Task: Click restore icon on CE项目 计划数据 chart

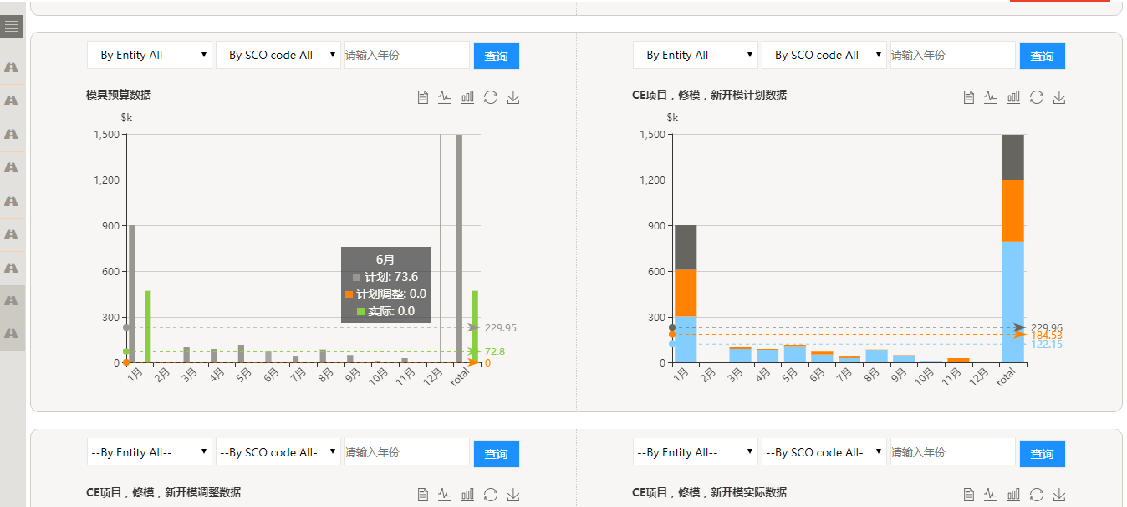Action: pos(1036,97)
